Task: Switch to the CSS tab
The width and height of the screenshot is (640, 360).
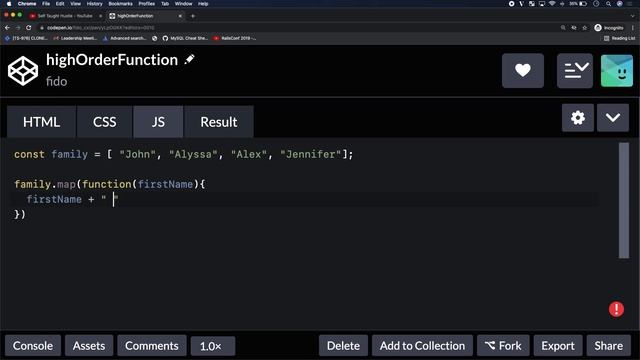Action: [104, 122]
